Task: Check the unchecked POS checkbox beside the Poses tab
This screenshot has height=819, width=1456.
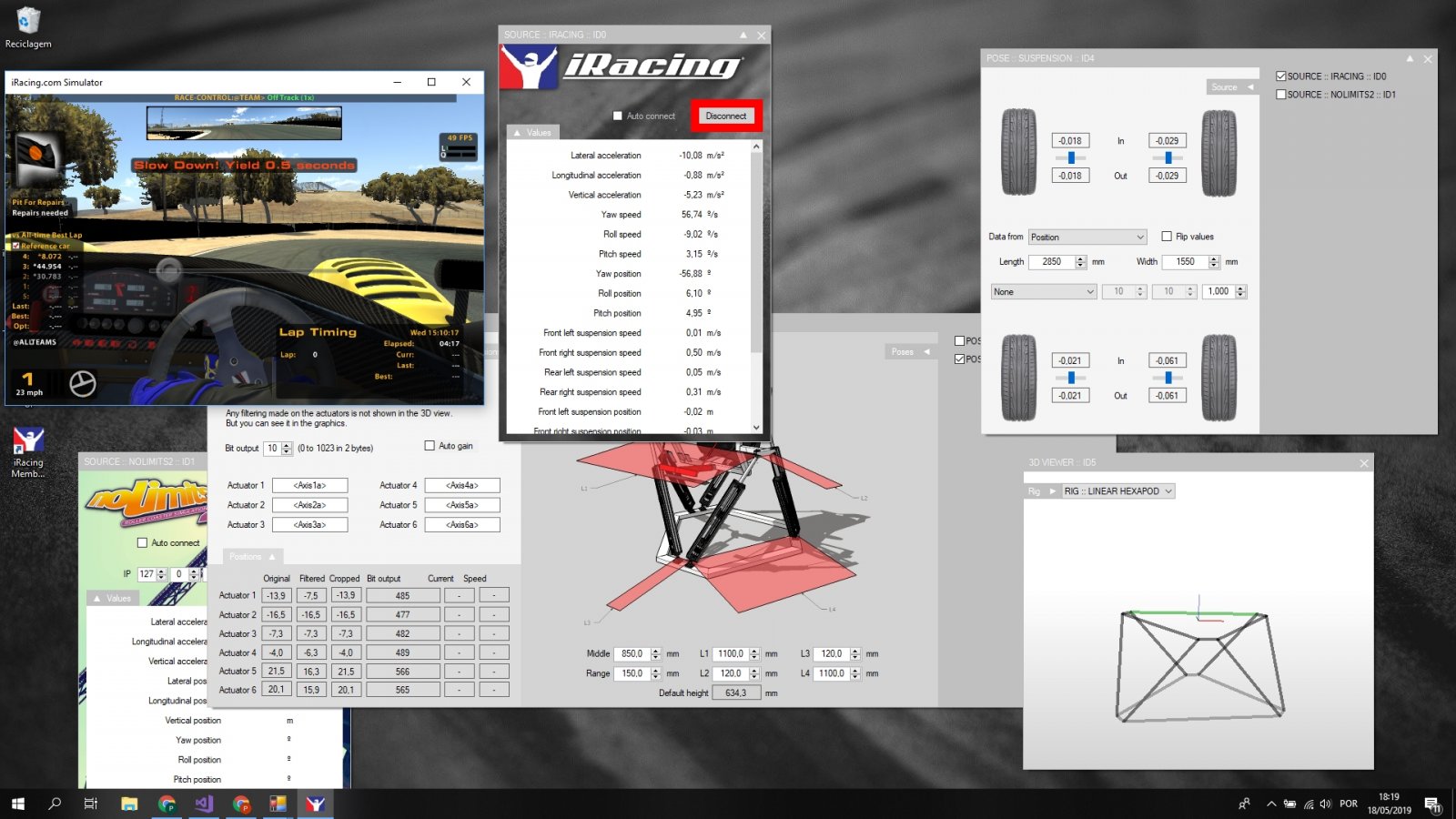Action: point(959,341)
